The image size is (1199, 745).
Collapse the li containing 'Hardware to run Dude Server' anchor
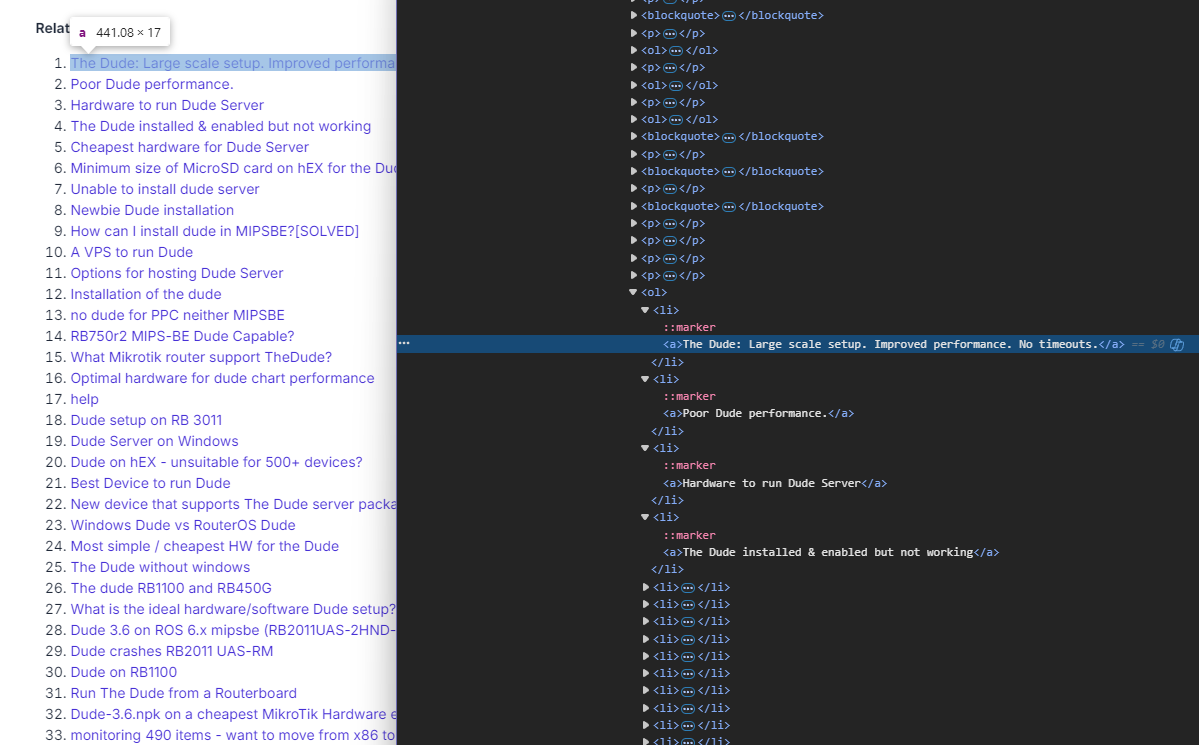click(645, 448)
